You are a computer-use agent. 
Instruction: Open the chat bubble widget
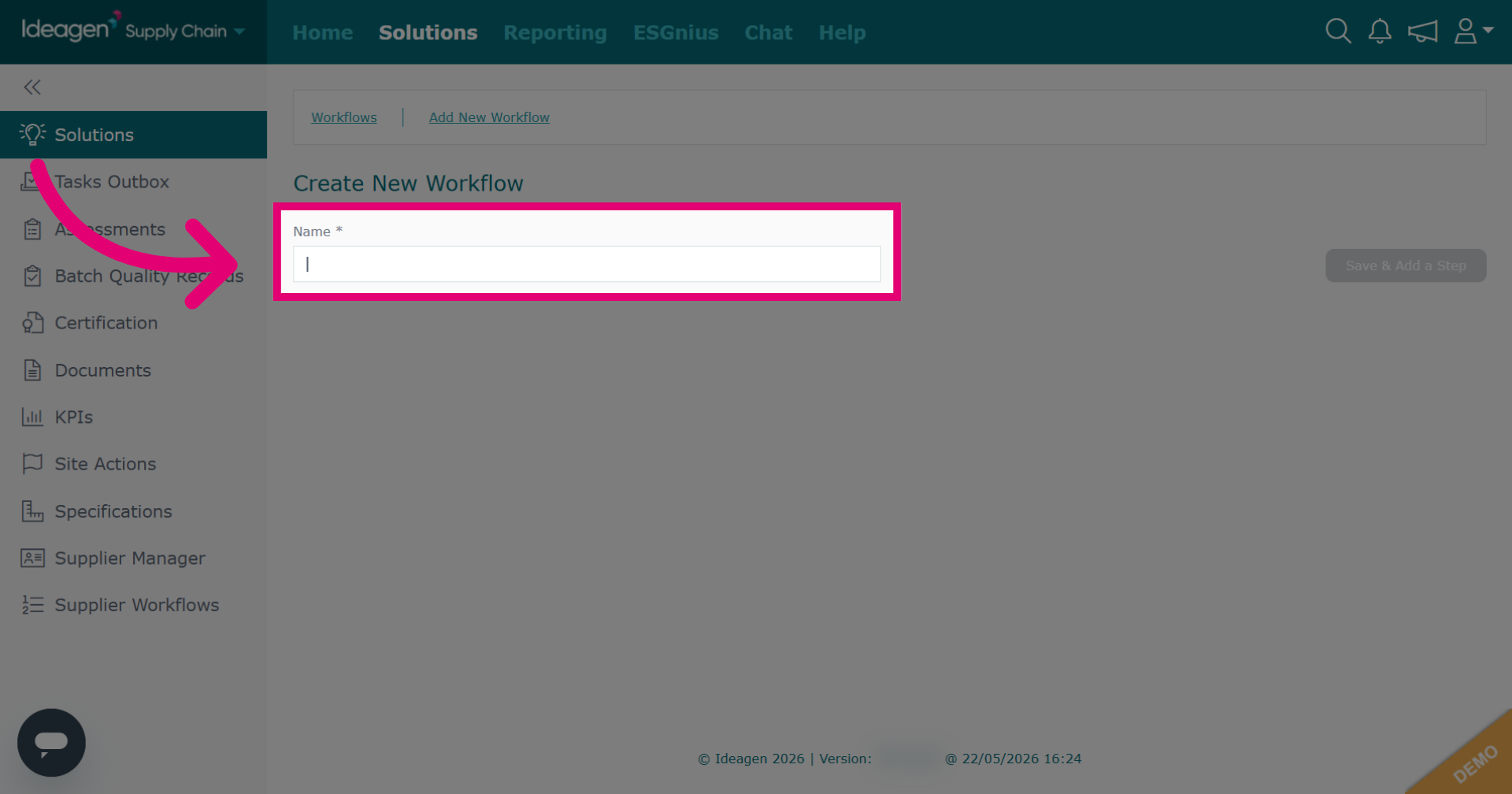click(51, 743)
